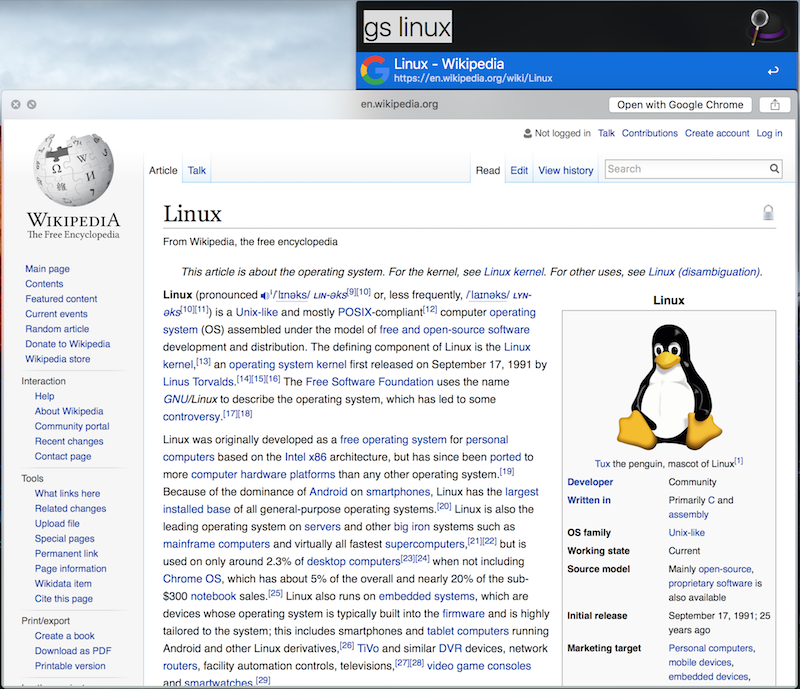The height and width of the screenshot is (689, 800).
Task: Open the Linux kernel link in hatnote
Action: pyautogui.click(x=514, y=272)
